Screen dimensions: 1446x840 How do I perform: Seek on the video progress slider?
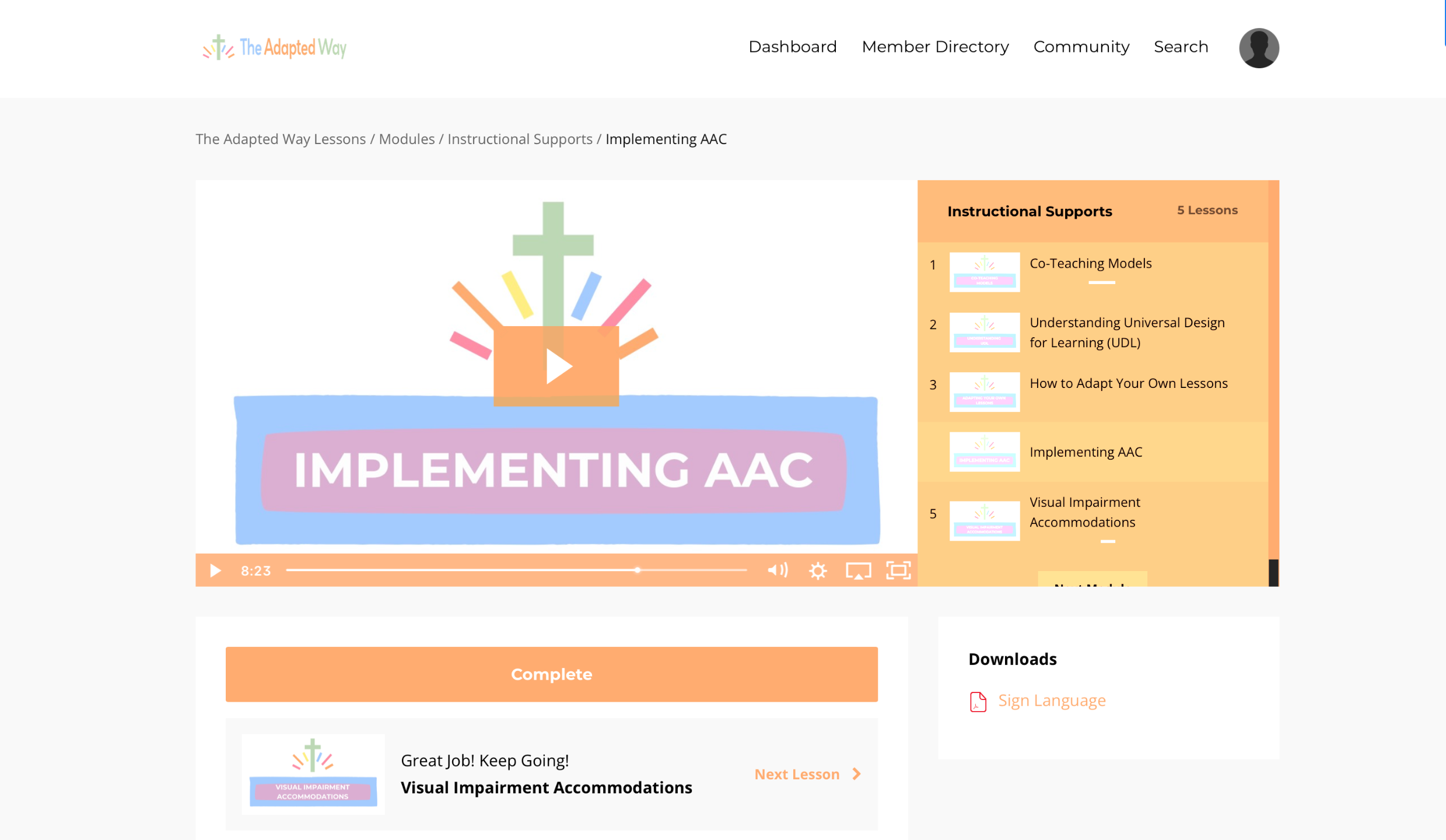[516, 570]
